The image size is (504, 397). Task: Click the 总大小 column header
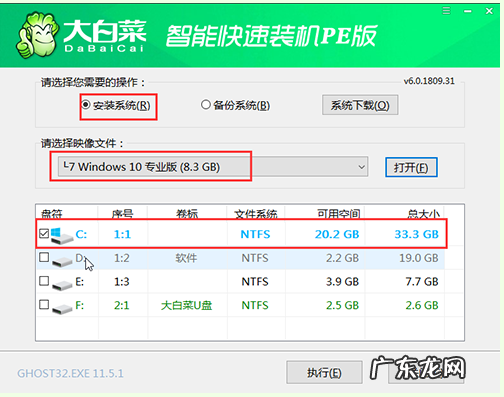(x=423, y=213)
